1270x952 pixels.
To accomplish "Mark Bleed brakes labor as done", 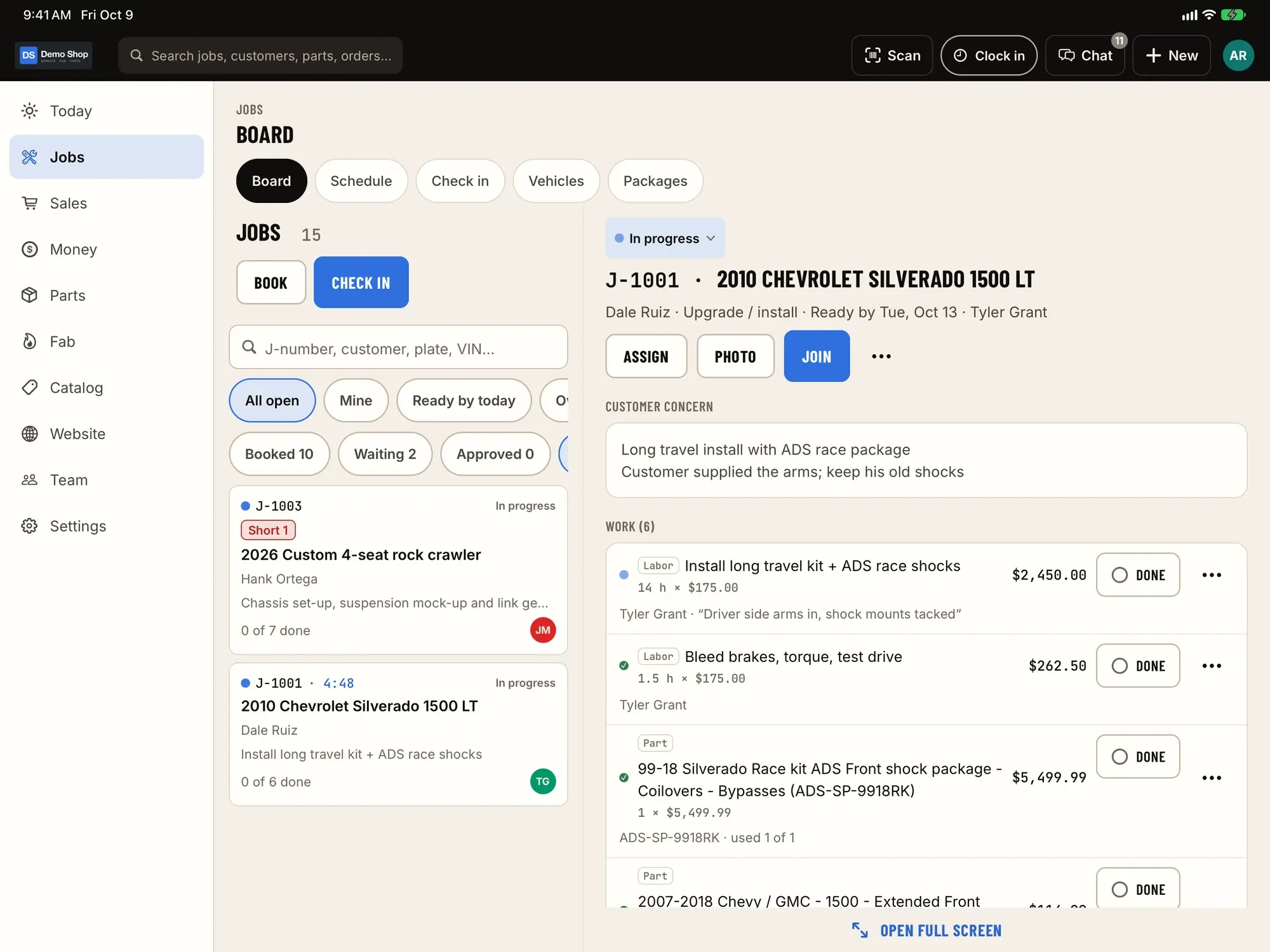I will [1137, 666].
